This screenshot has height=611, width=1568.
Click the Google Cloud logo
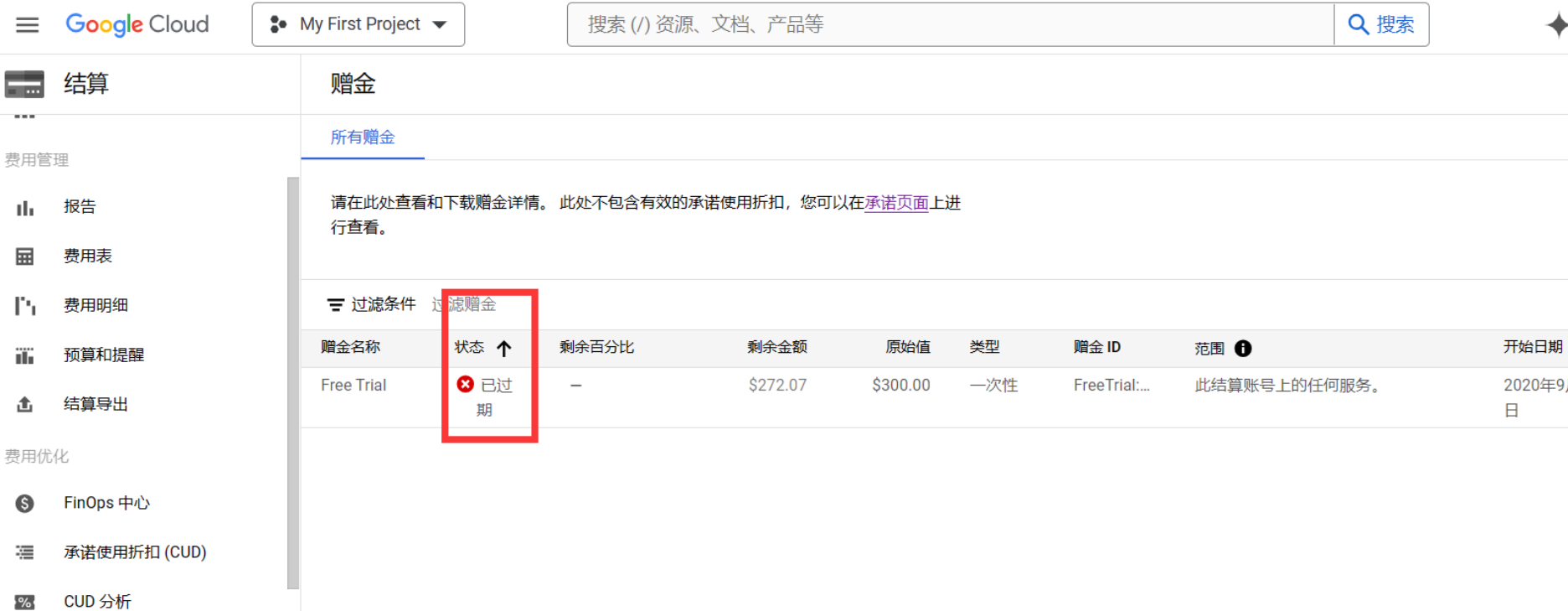[x=137, y=24]
